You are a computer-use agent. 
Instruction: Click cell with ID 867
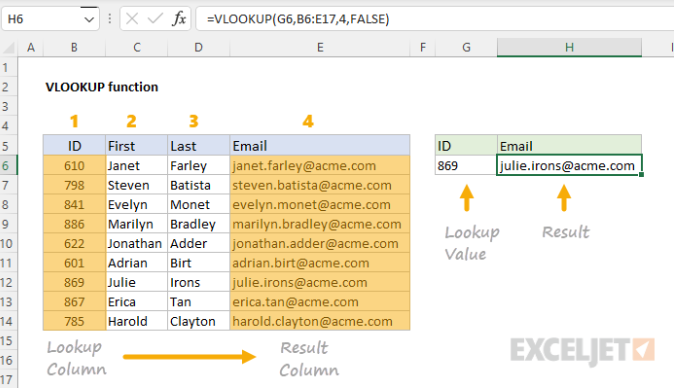74,302
